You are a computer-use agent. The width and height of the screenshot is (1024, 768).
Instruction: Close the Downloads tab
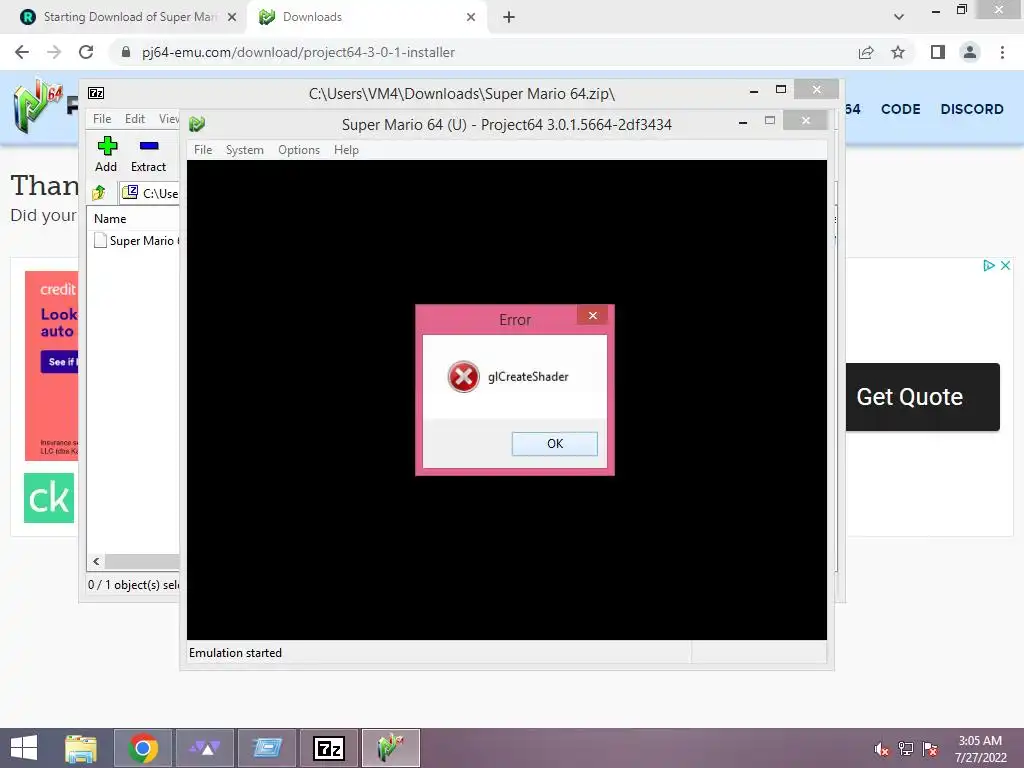pos(471,17)
